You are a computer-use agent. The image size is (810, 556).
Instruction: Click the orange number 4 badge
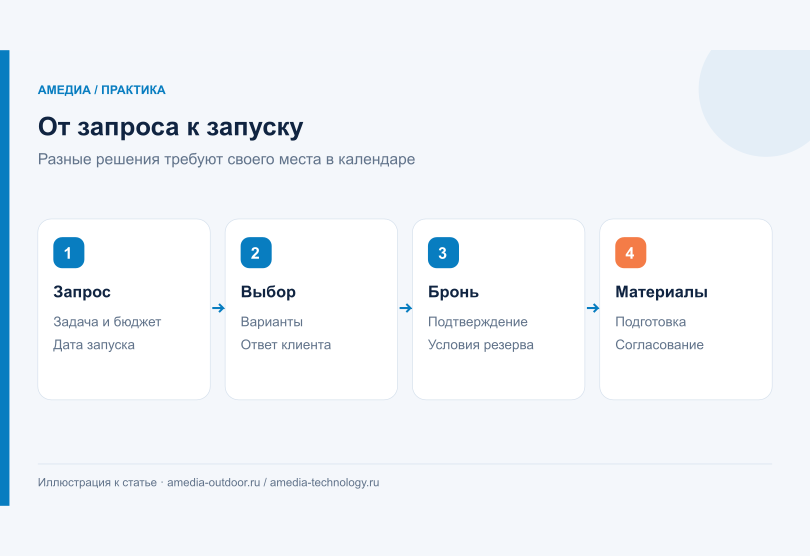[631, 253]
